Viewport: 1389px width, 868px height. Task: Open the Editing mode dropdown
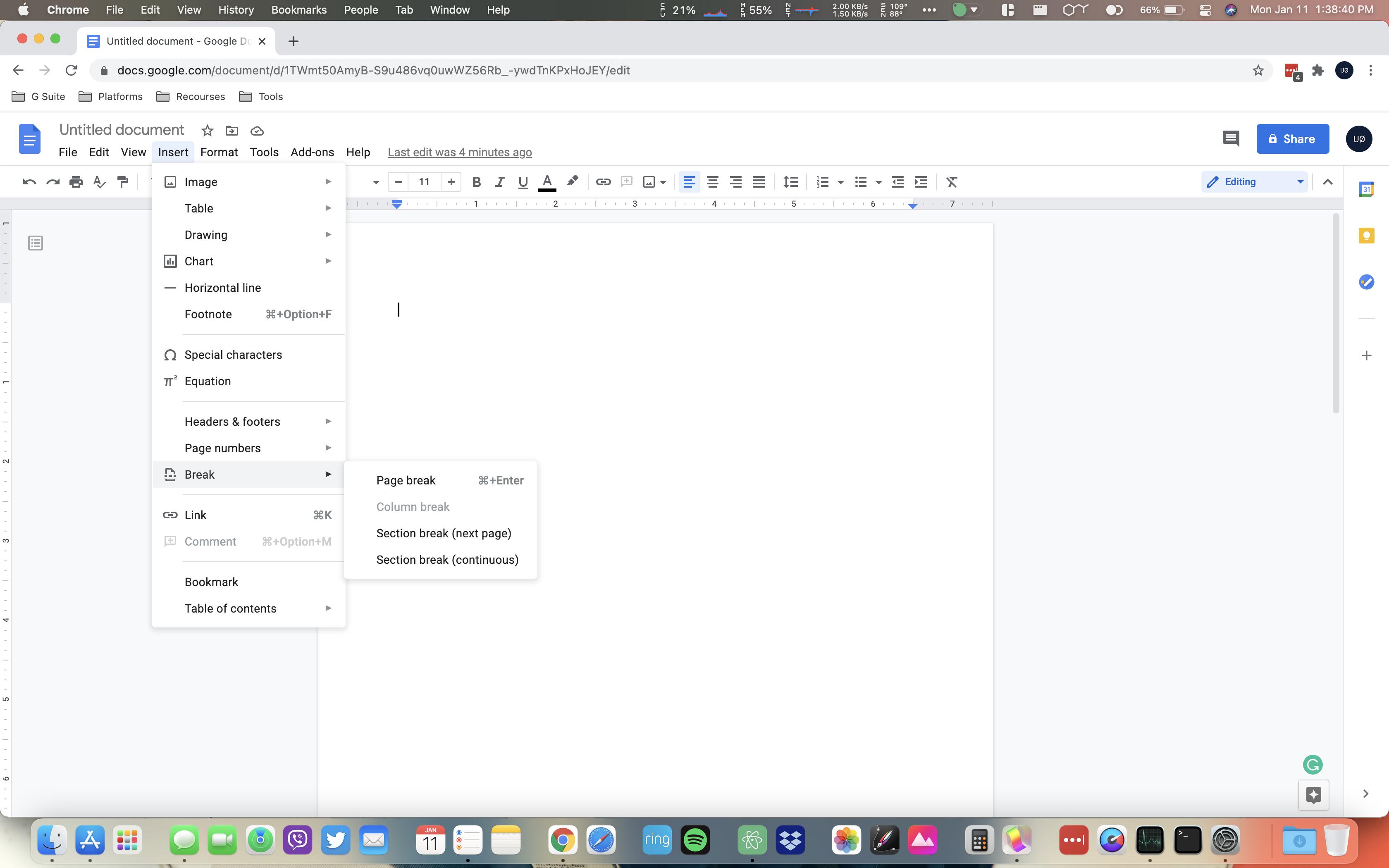pyautogui.click(x=1254, y=182)
